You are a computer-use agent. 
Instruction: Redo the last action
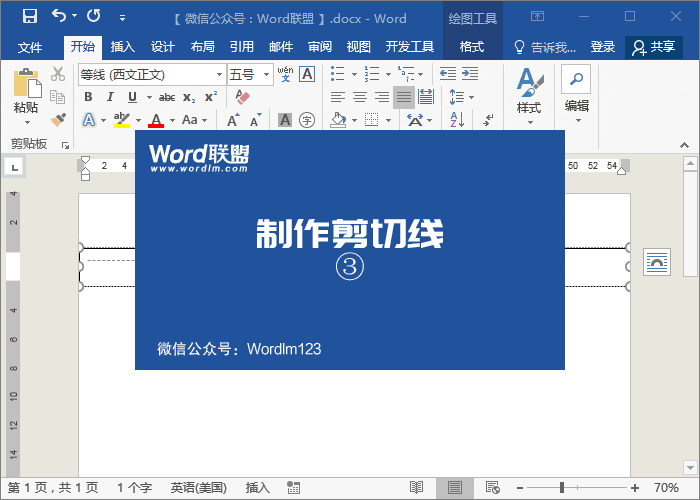tap(94, 16)
